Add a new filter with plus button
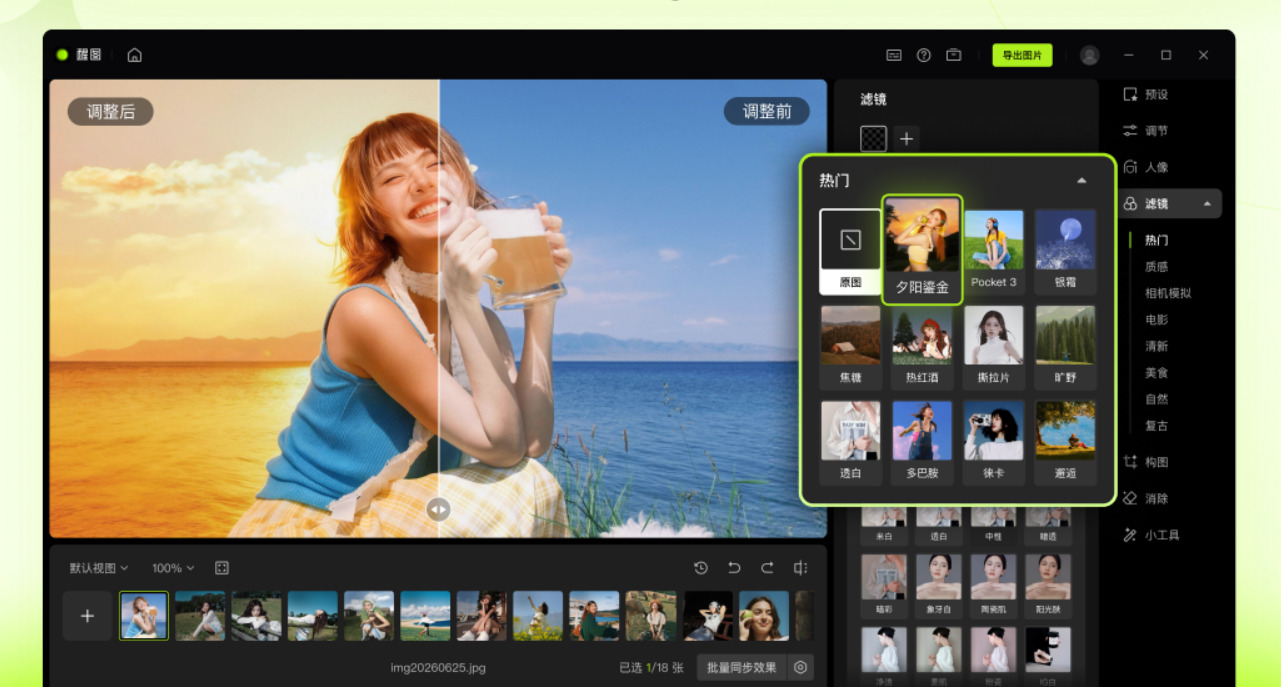This screenshot has height=687, width=1281. [x=906, y=139]
